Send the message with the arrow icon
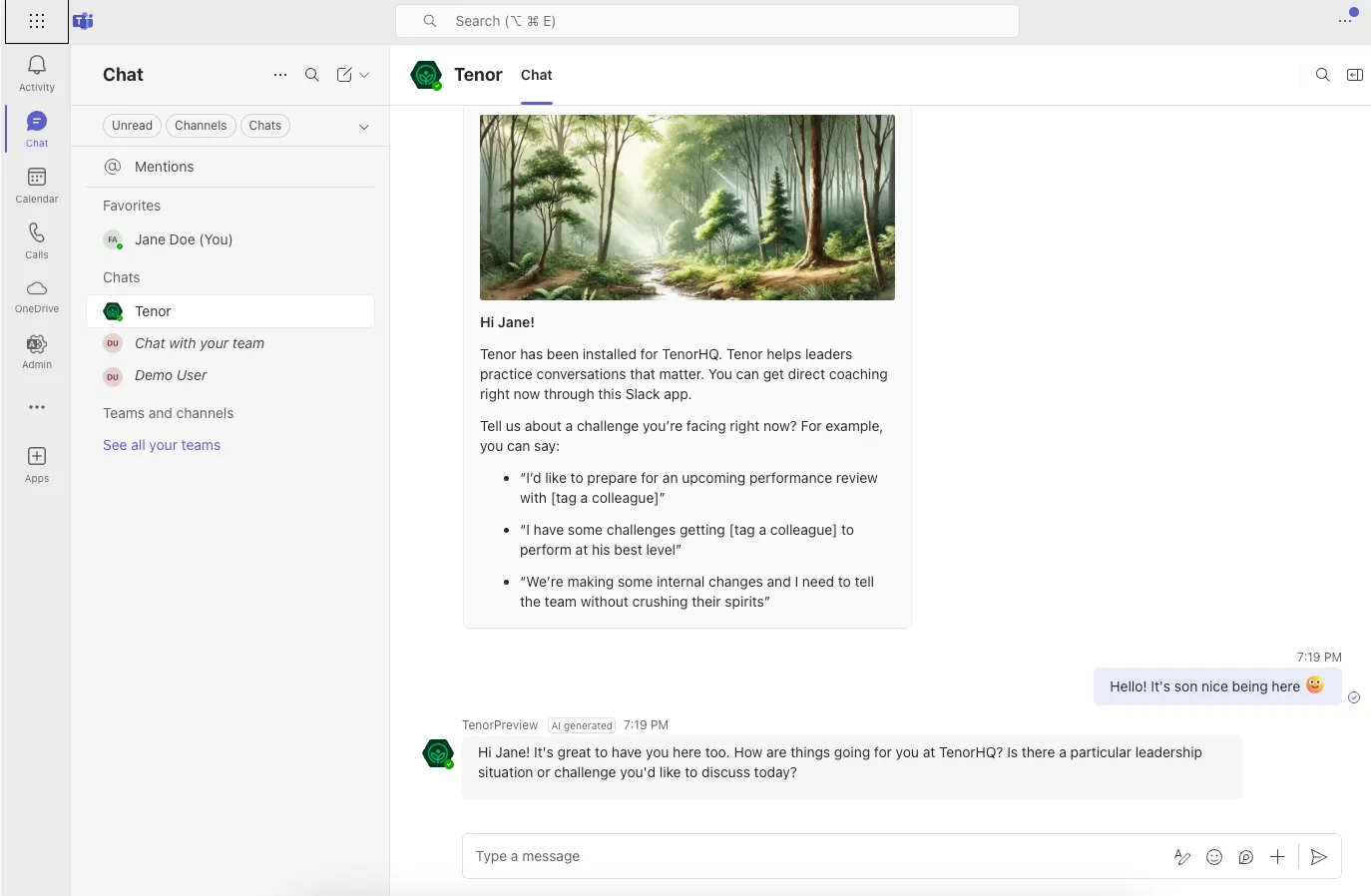The height and width of the screenshot is (896, 1371). (1319, 857)
